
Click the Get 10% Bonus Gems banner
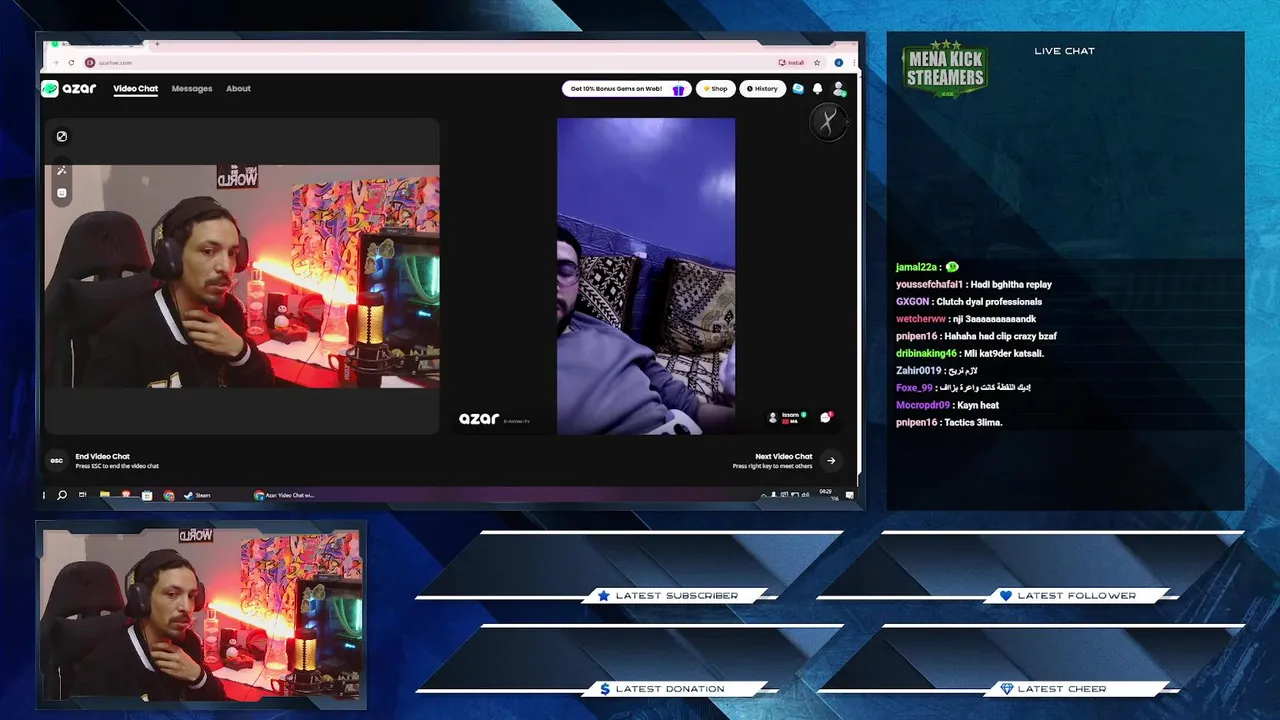tap(626, 89)
